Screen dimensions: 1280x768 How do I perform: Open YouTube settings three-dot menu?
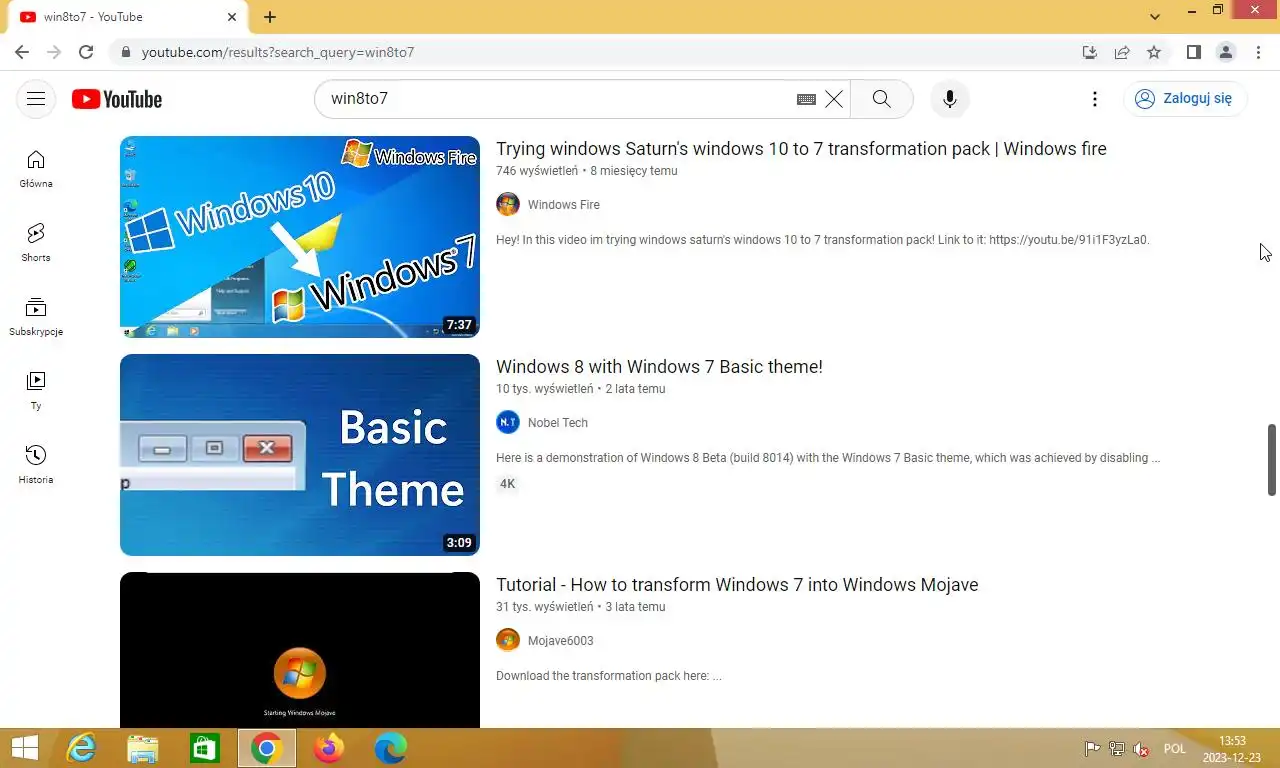(1095, 99)
